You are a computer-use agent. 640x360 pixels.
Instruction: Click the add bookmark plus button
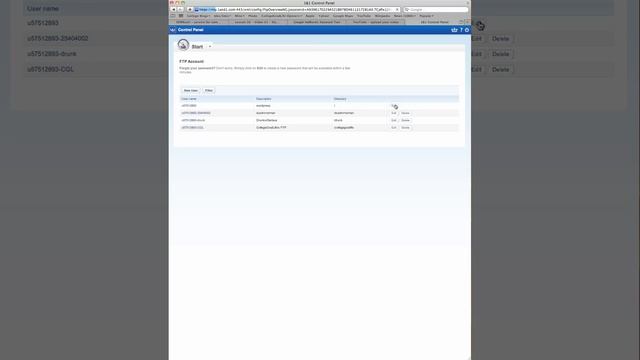190,9
